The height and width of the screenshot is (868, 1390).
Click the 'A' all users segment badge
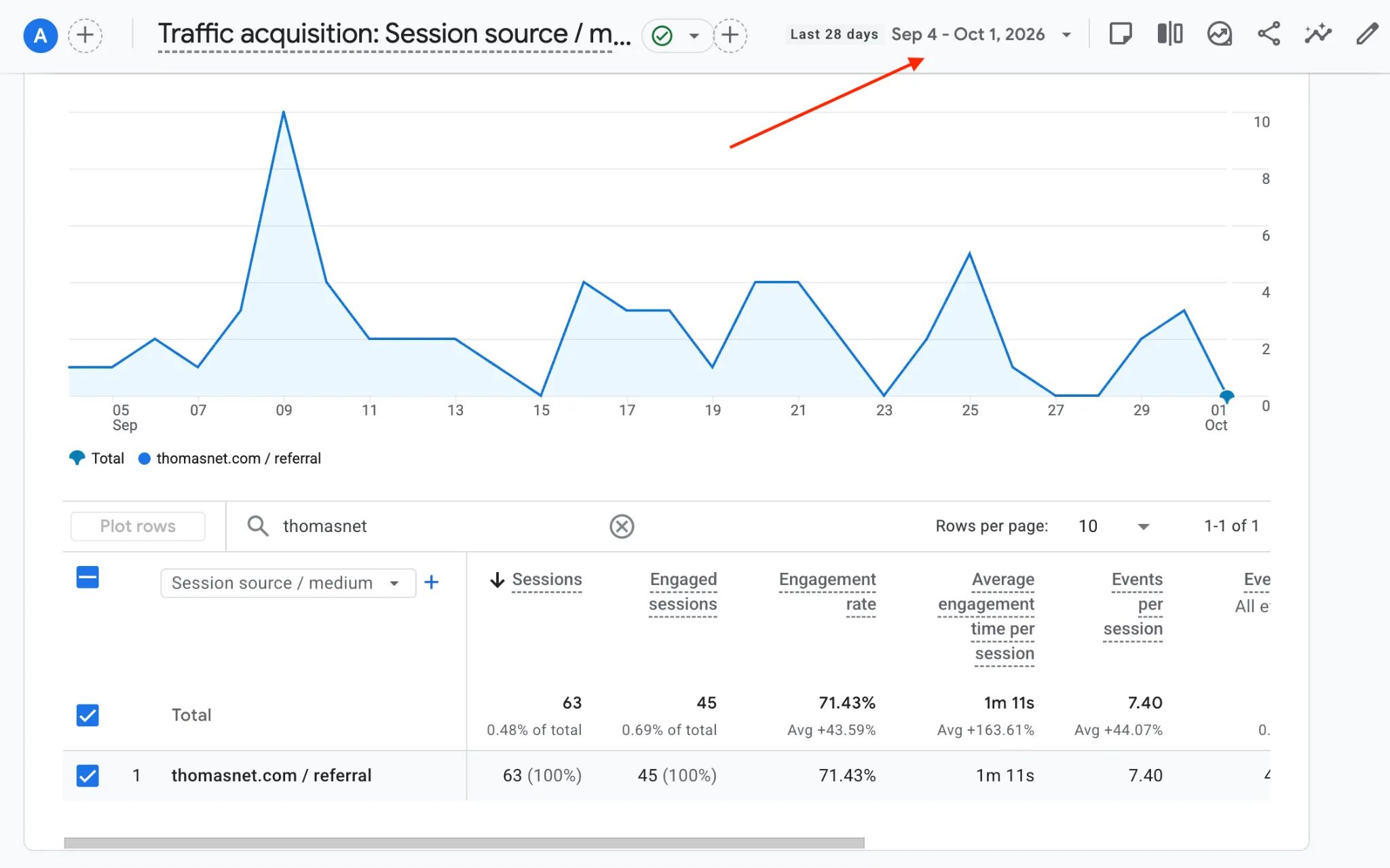point(40,35)
